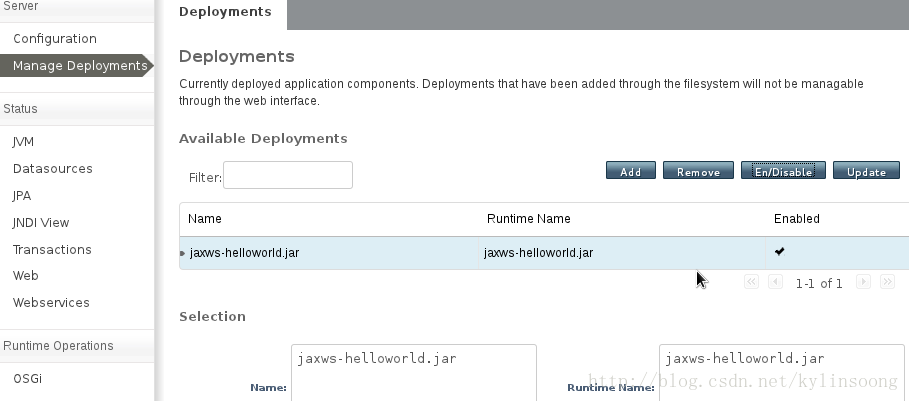Viewport: 909px width, 401px height.
Task: Open OSGi runtime operations
Action: pyautogui.click(x=27, y=378)
